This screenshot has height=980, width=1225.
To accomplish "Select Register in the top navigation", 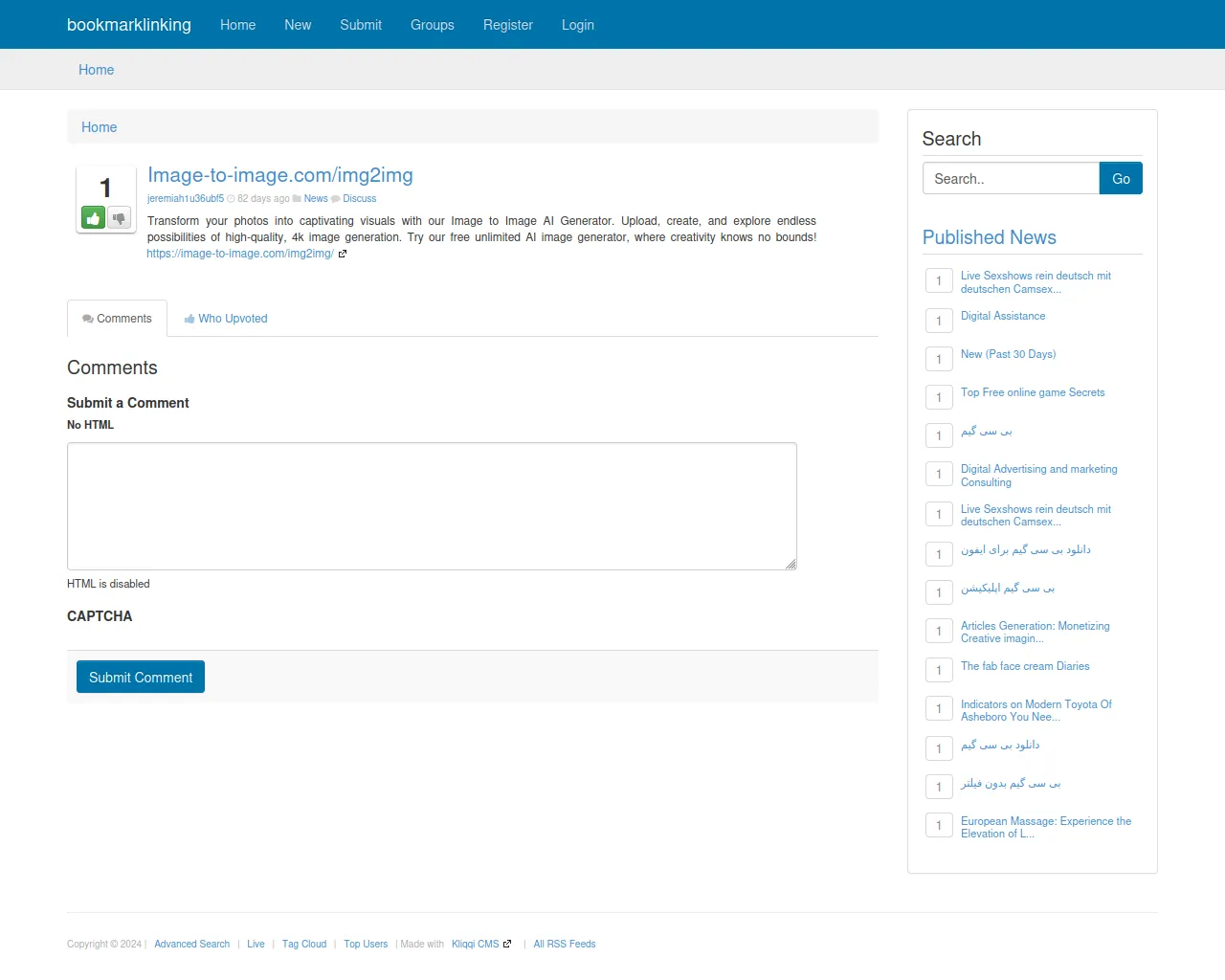I will 508,25.
